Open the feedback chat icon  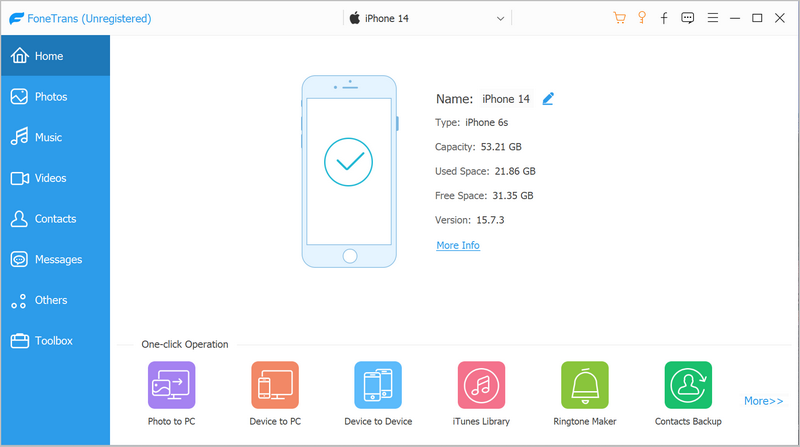coord(687,18)
